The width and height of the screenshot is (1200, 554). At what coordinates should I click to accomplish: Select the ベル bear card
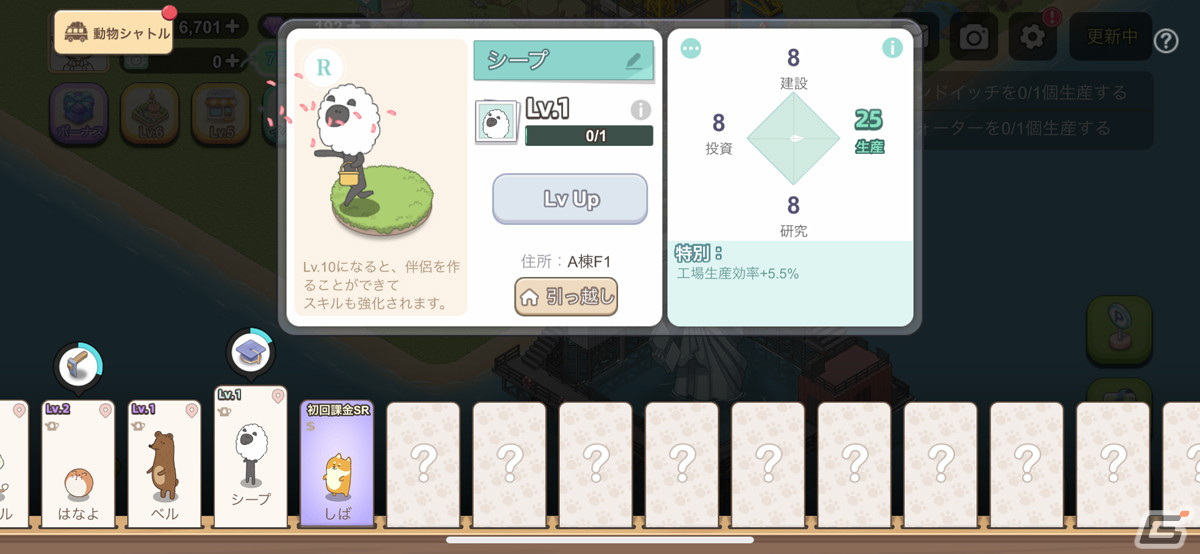tap(164, 463)
